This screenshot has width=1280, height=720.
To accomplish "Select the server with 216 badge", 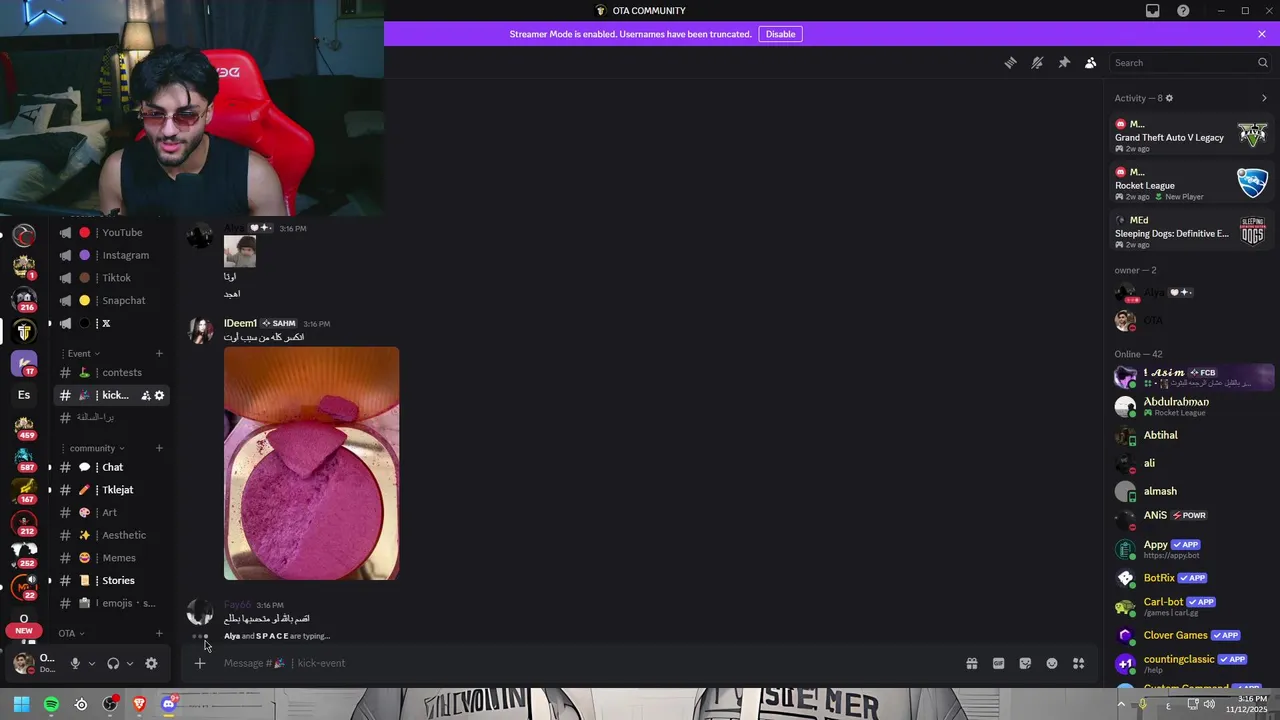I will pyautogui.click(x=24, y=298).
